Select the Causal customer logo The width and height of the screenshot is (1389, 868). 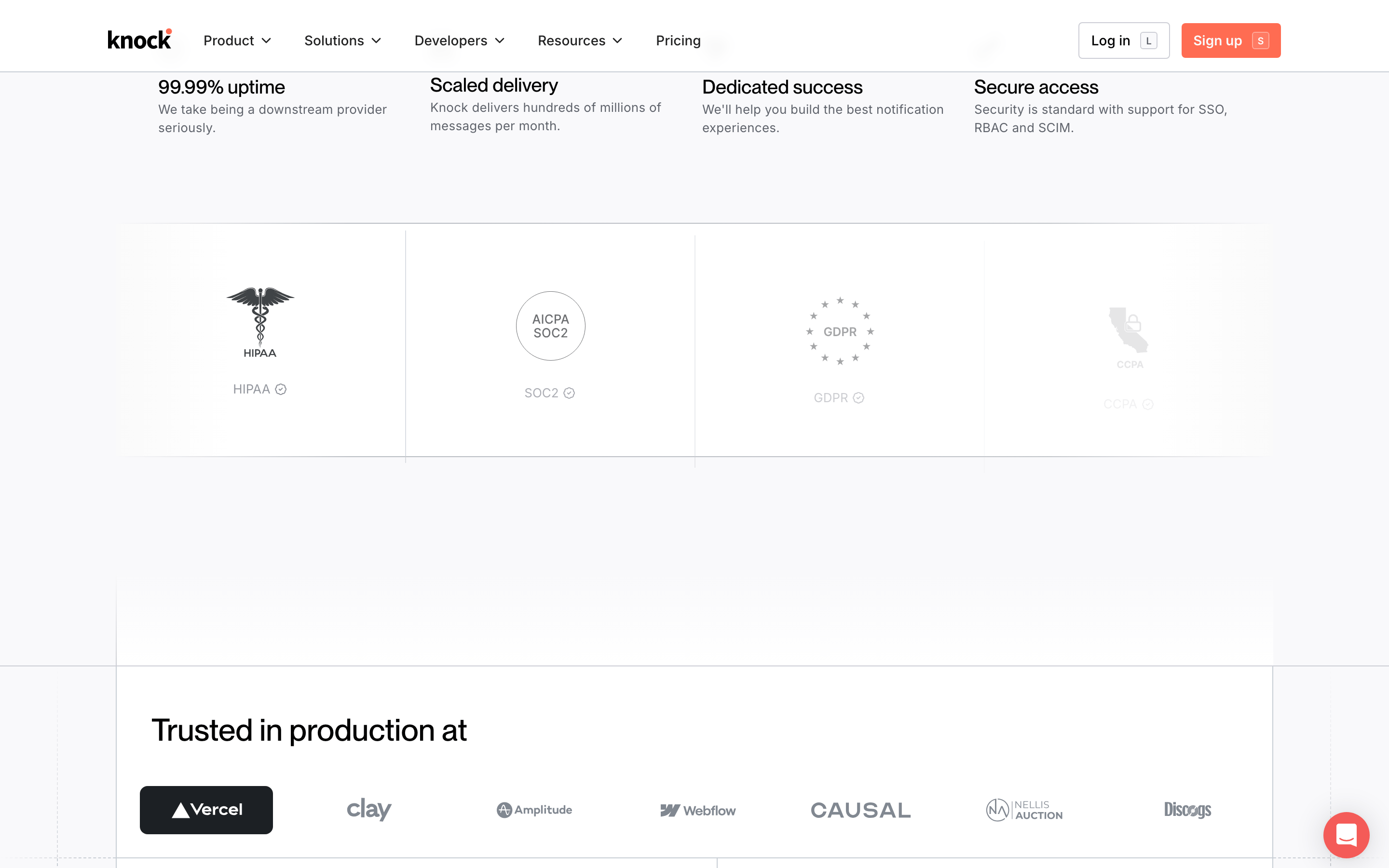coord(860,811)
